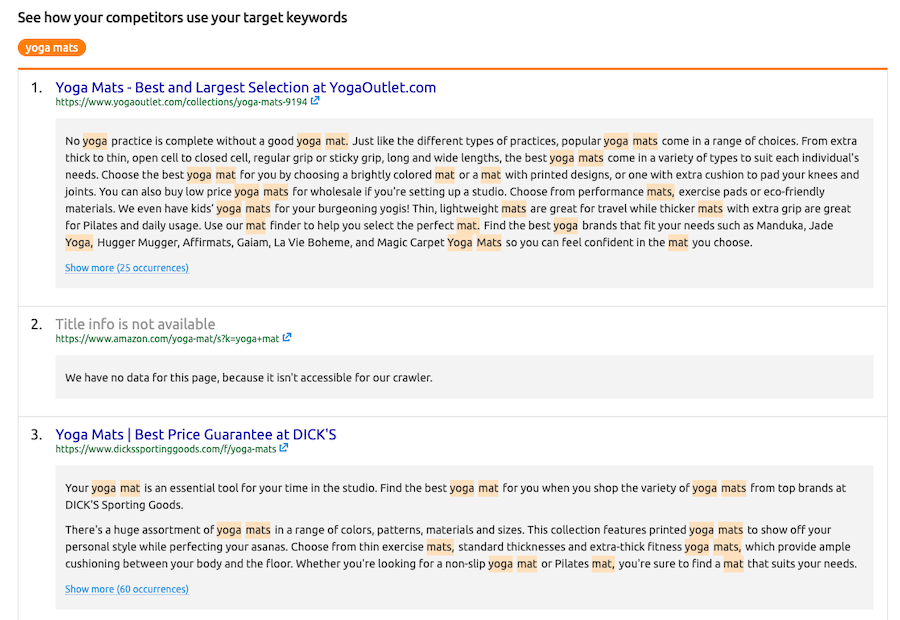Open the amazon.com yoga-mat URL
This screenshot has height=620, width=900.
[x=167, y=339]
